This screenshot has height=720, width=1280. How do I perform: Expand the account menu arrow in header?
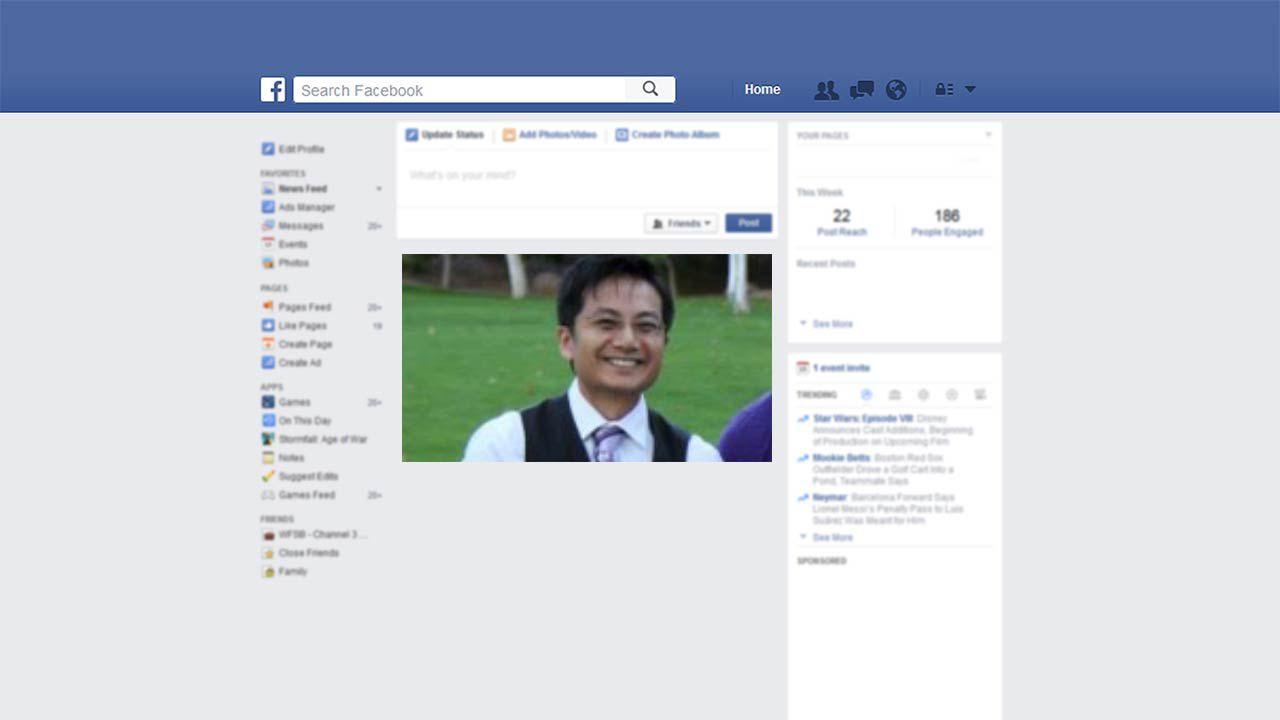[x=970, y=90]
